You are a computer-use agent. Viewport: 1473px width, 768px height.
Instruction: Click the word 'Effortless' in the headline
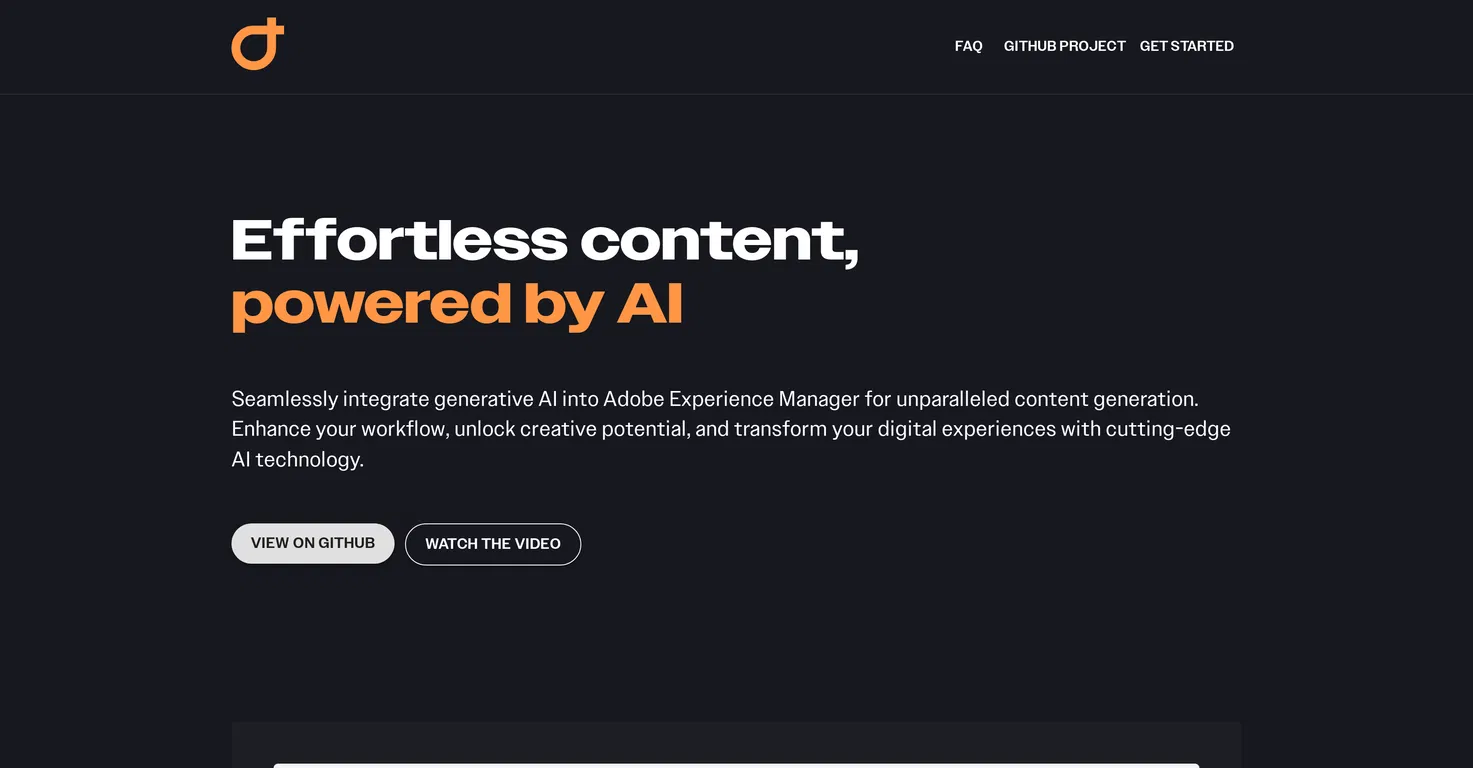click(400, 241)
